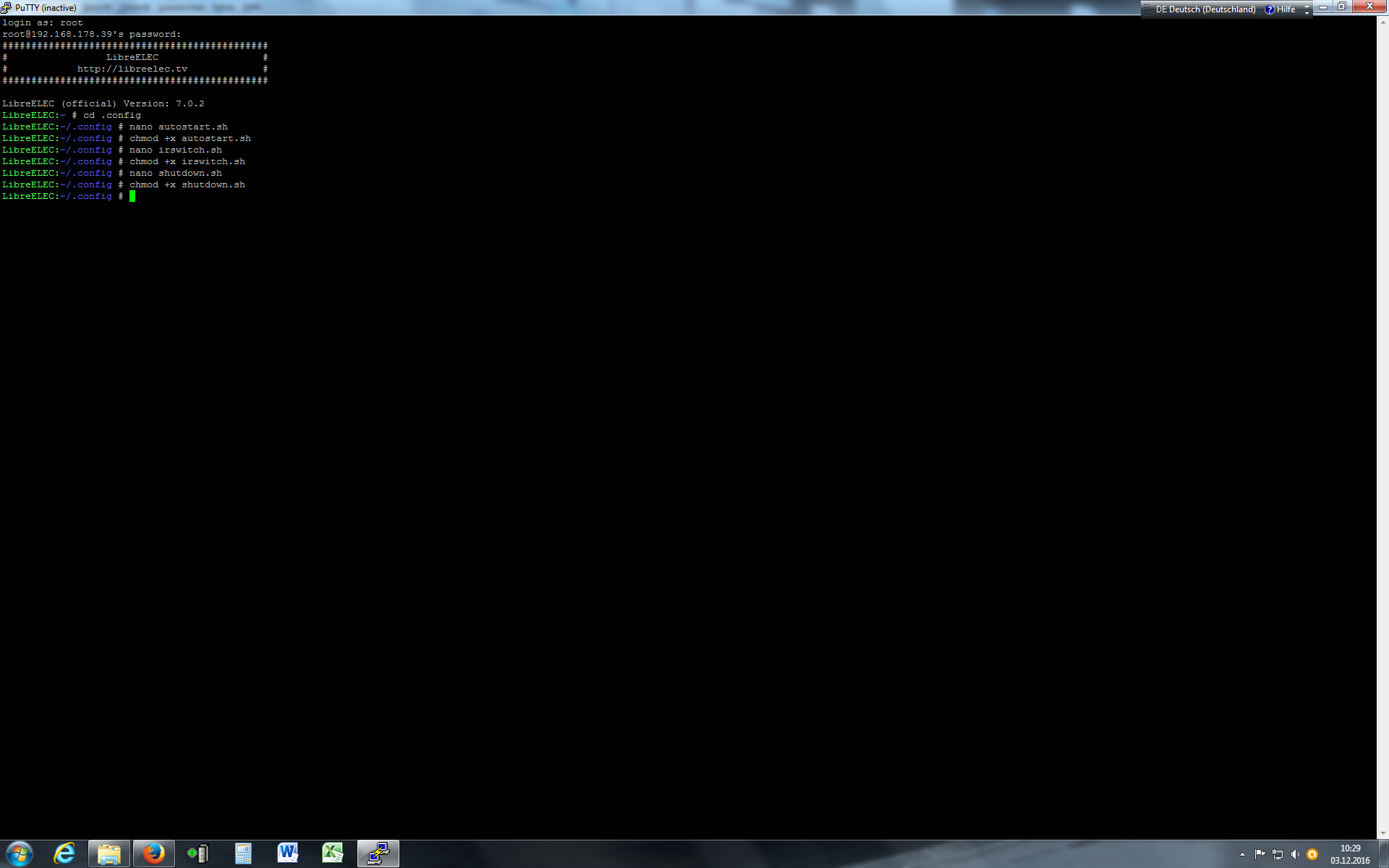
Task: Open PuTTY system menu icon in title bar
Action: pyautogui.click(x=7, y=7)
